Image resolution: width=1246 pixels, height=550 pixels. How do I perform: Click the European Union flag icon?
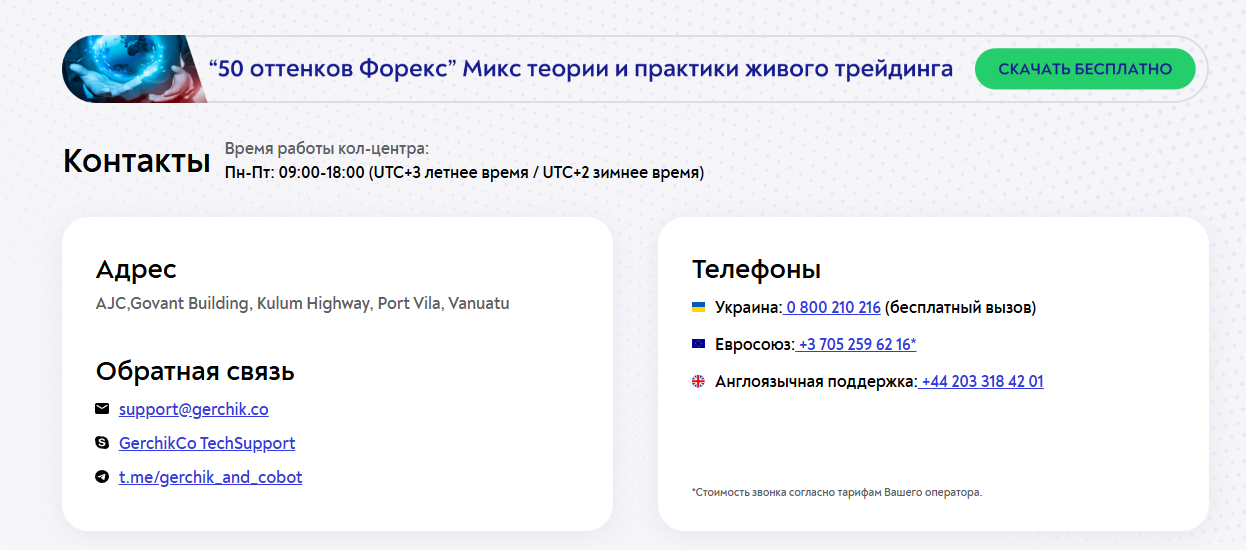pyautogui.click(x=698, y=344)
